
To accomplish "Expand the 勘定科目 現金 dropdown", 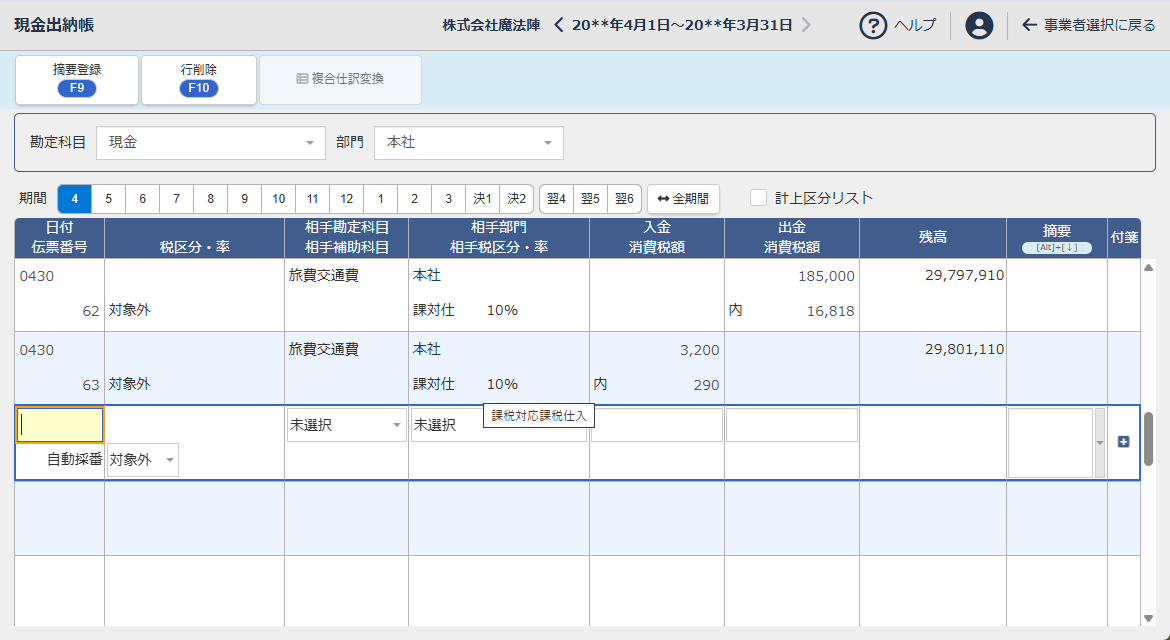I will [309, 143].
